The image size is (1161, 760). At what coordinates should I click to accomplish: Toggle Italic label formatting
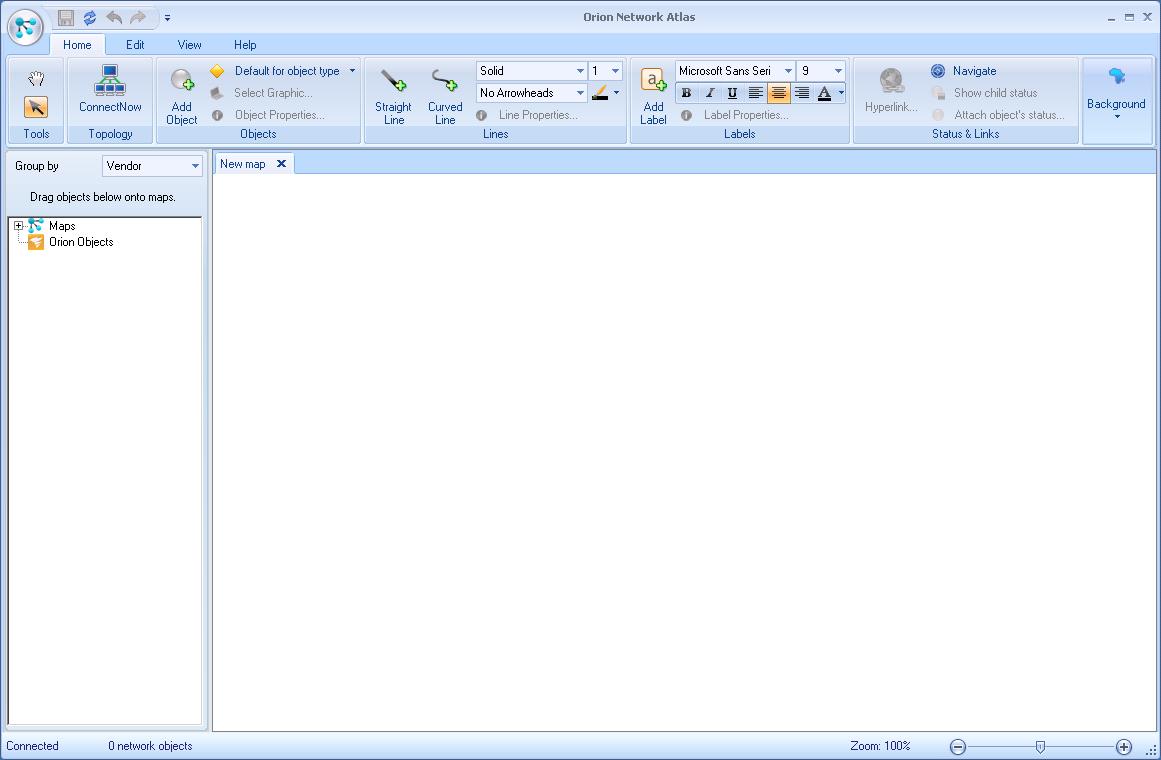tap(709, 93)
